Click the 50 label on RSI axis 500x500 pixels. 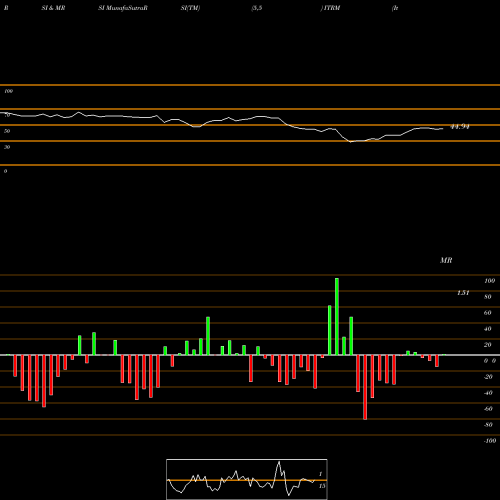pos(7,131)
